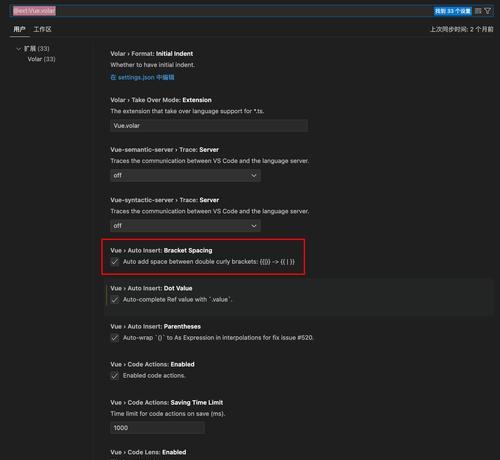500x460 pixels.
Task: Toggle Bracket Spacing auto insert checkbox
Action: tap(115, 262)
